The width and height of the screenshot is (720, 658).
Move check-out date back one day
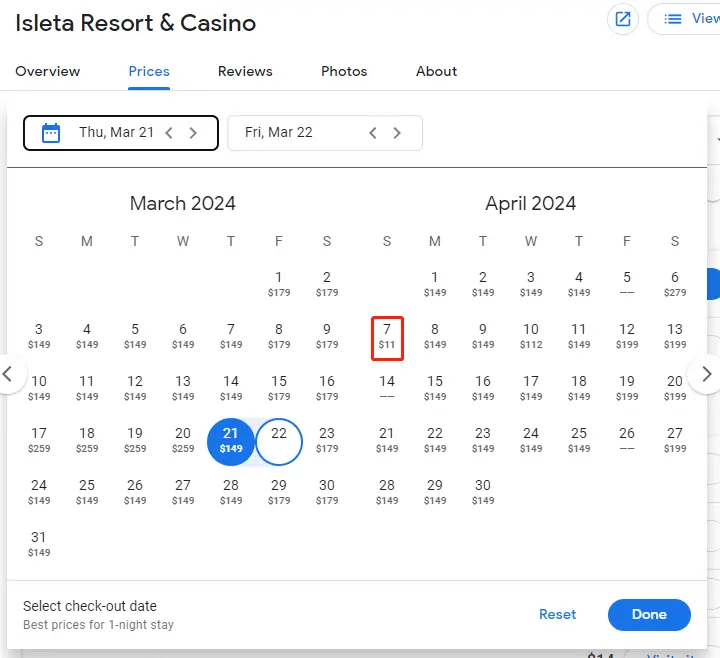pyautogui.click(x=373, y=133)
